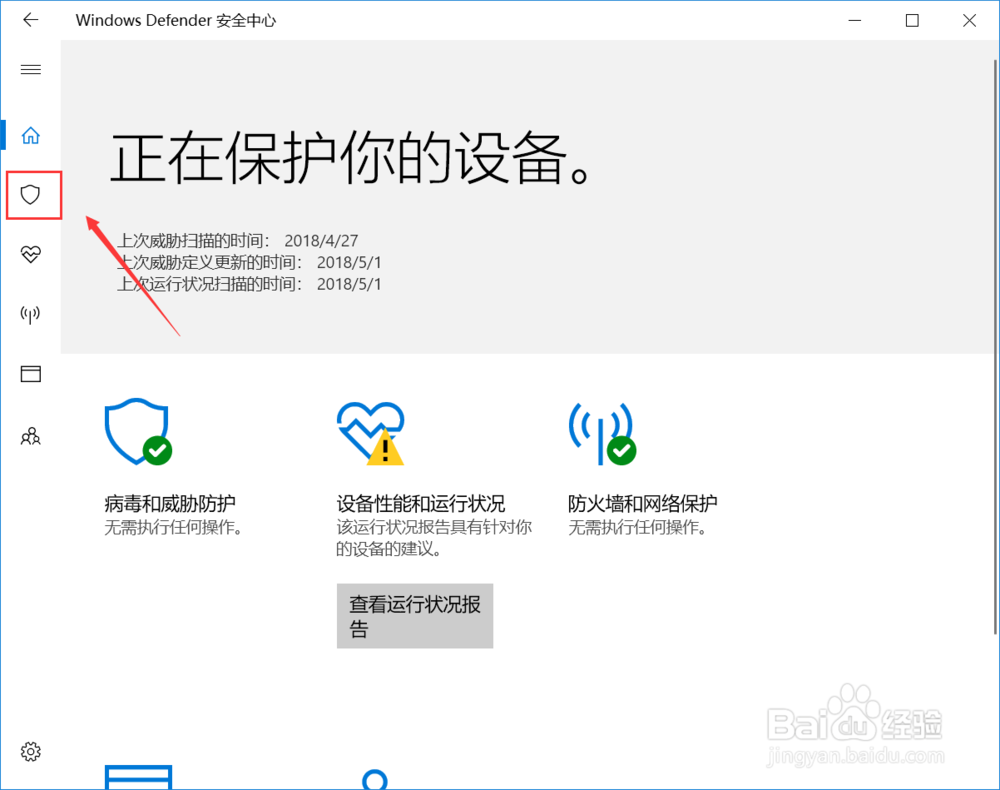Click the back arrow in title bar
Viewport: 1000px width, 790px height.
[31, 20]
